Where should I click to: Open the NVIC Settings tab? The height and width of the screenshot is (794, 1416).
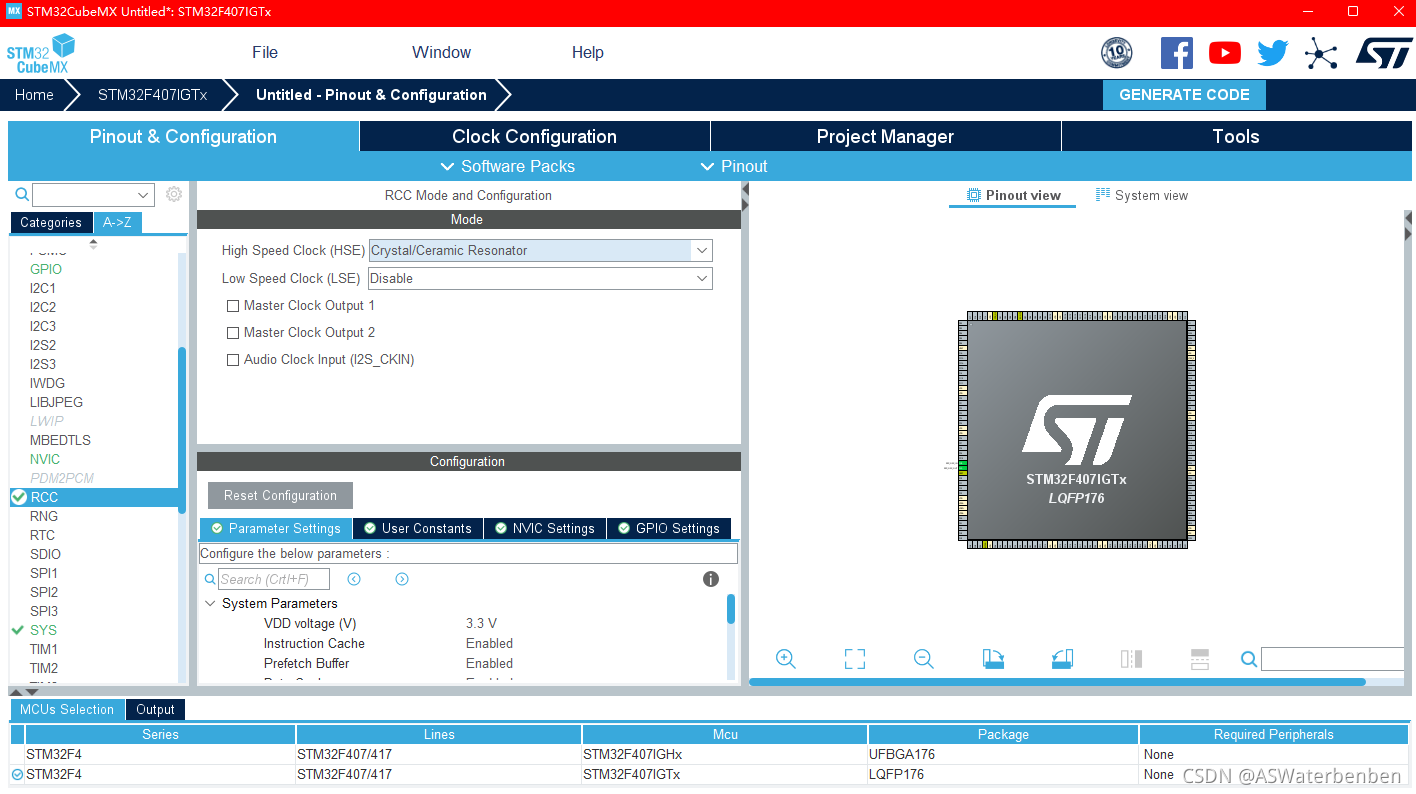(544, 528)
